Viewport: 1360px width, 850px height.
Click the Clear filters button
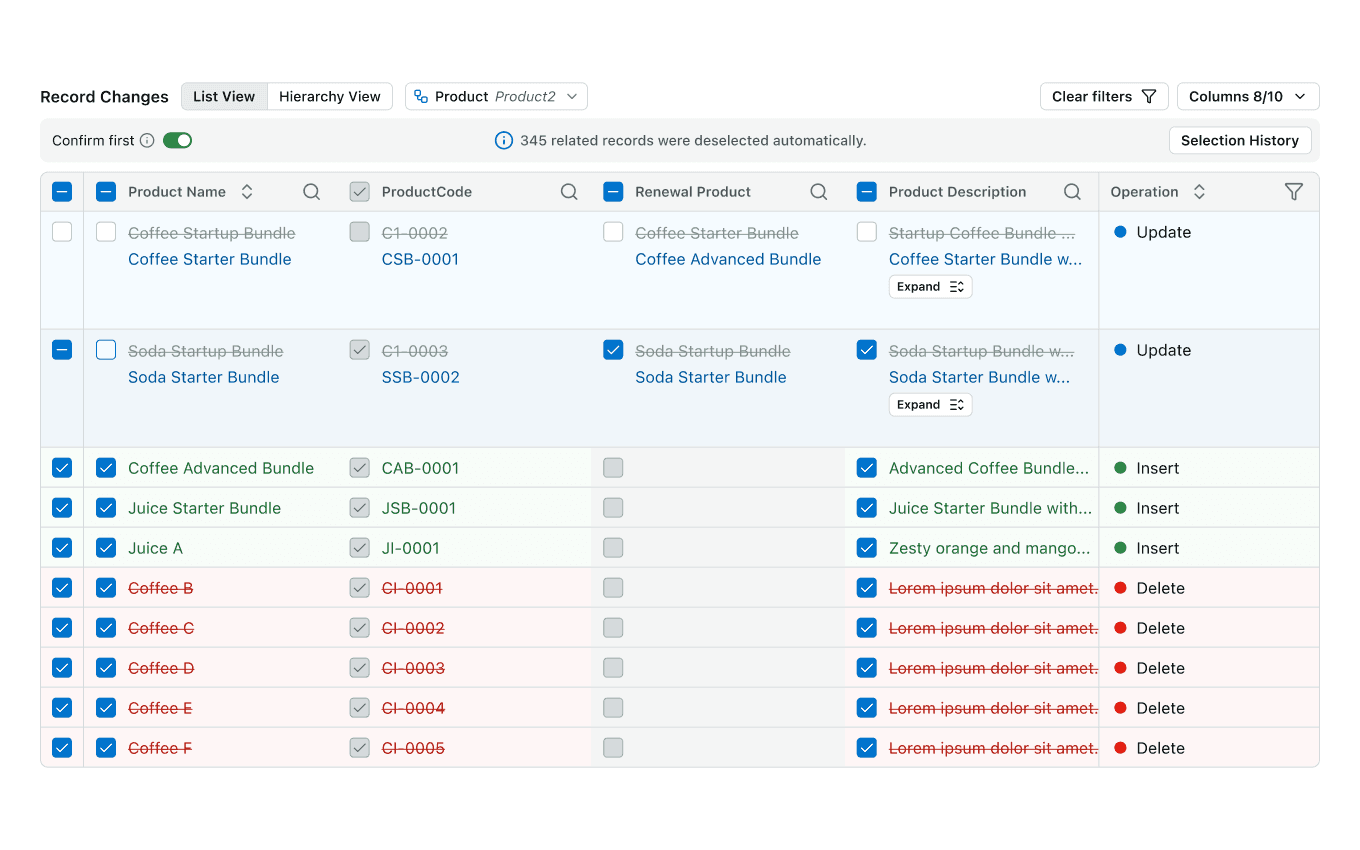[x=1104, y=97]
